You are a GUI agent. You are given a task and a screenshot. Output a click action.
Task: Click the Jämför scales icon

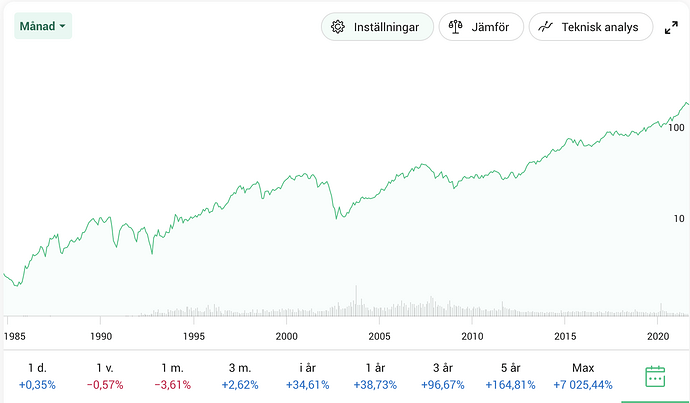click(456, 27)
